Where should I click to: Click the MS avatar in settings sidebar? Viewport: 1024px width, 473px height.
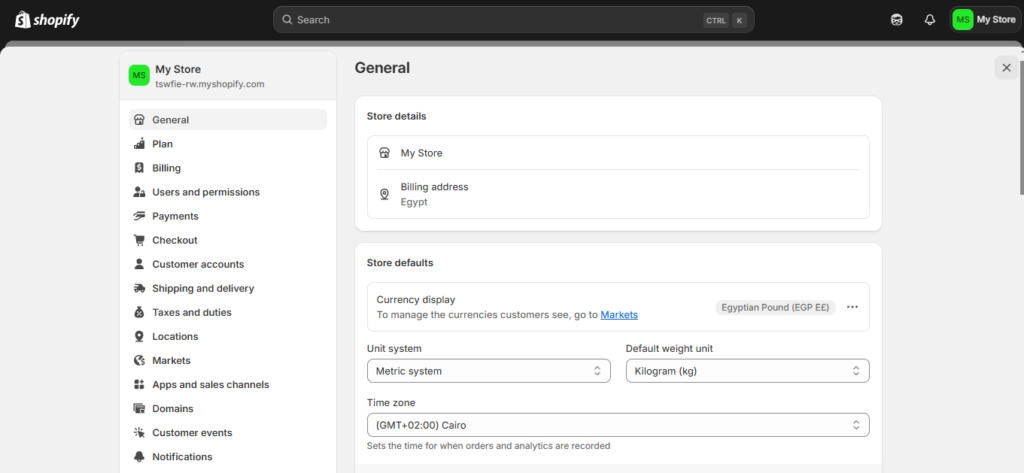point(139,76)
